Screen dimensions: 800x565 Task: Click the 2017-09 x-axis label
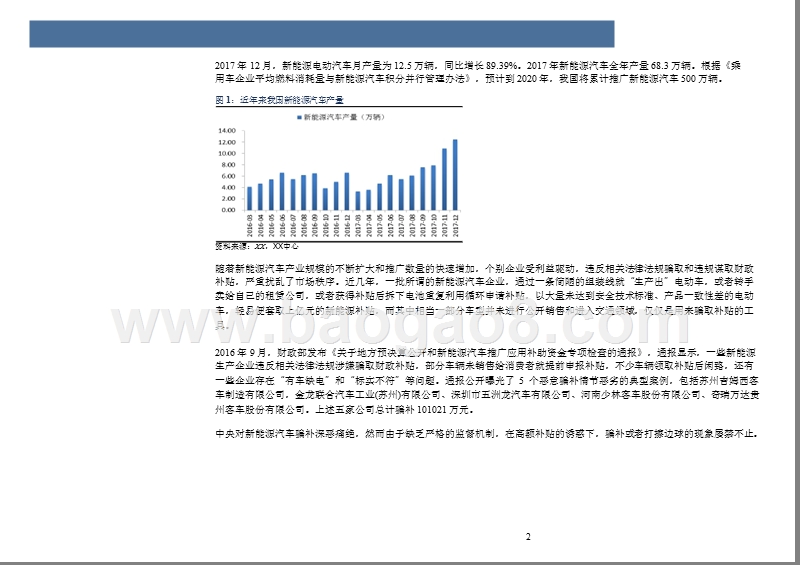(423, 226)
